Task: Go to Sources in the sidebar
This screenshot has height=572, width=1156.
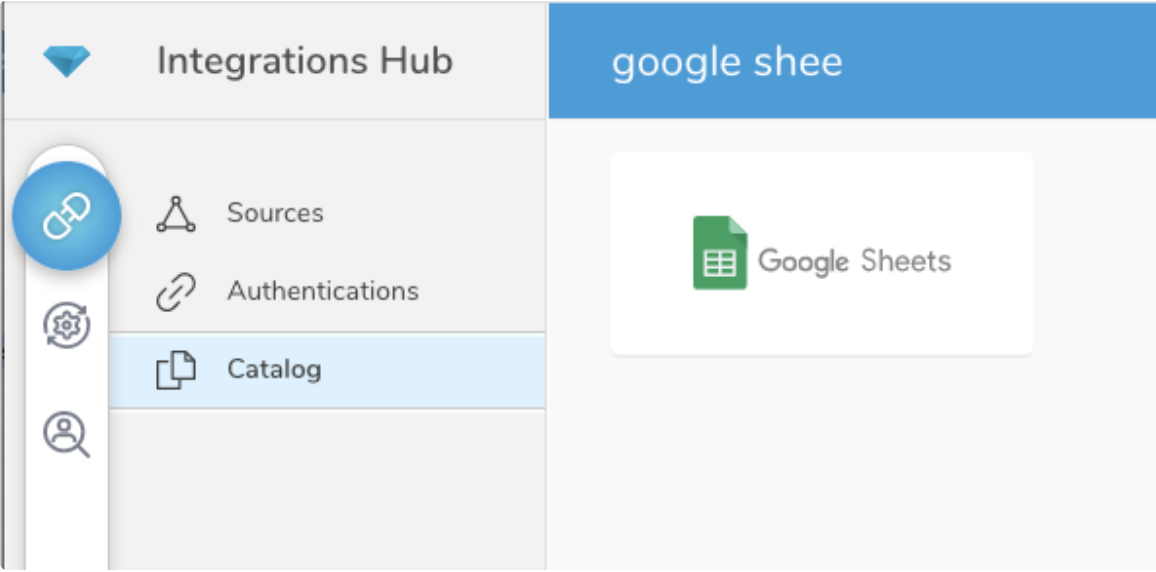Action: [x=275, y=213]
